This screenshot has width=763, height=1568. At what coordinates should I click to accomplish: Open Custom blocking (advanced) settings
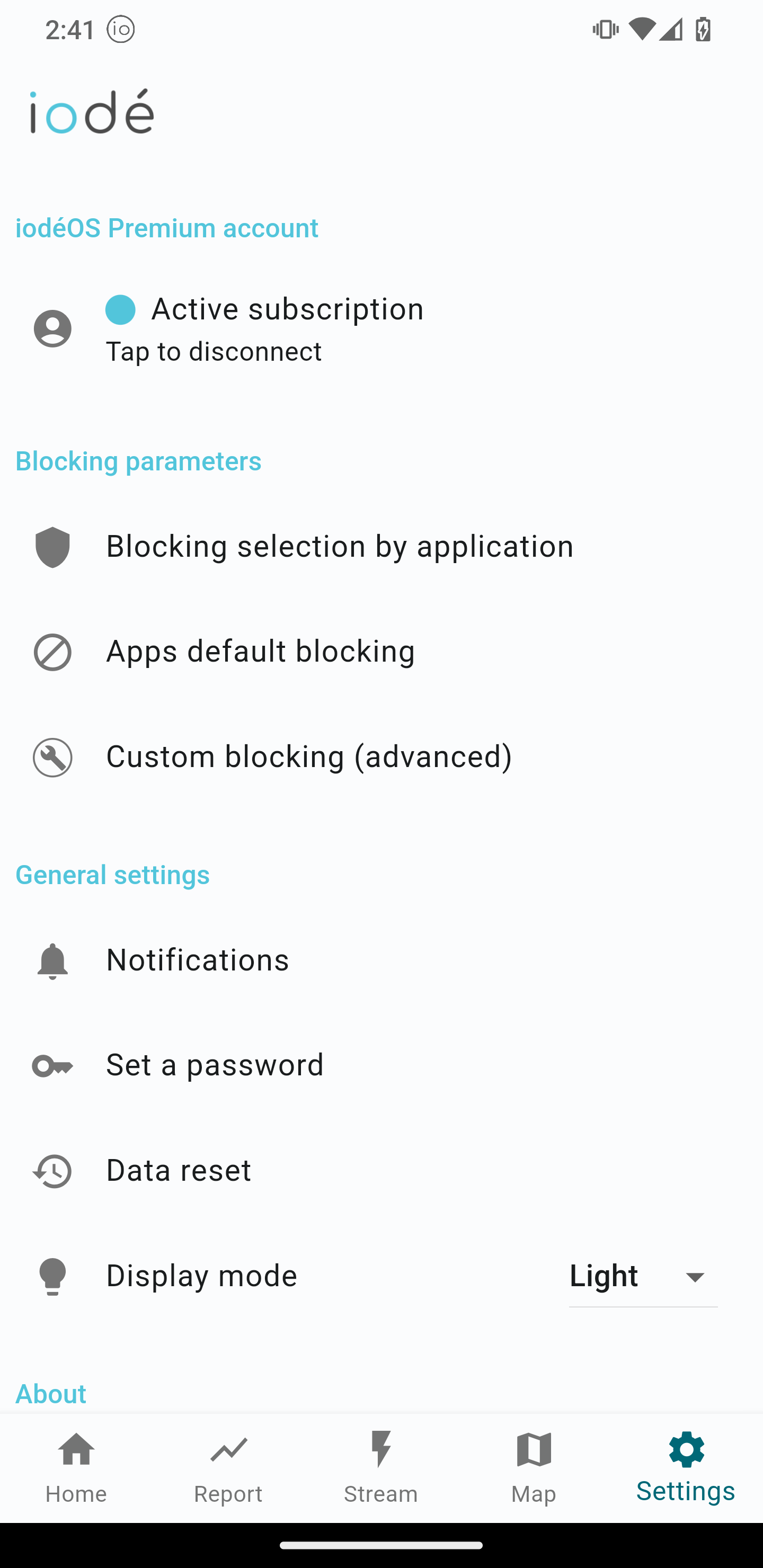pyautogui.click(x=309, y=756)
